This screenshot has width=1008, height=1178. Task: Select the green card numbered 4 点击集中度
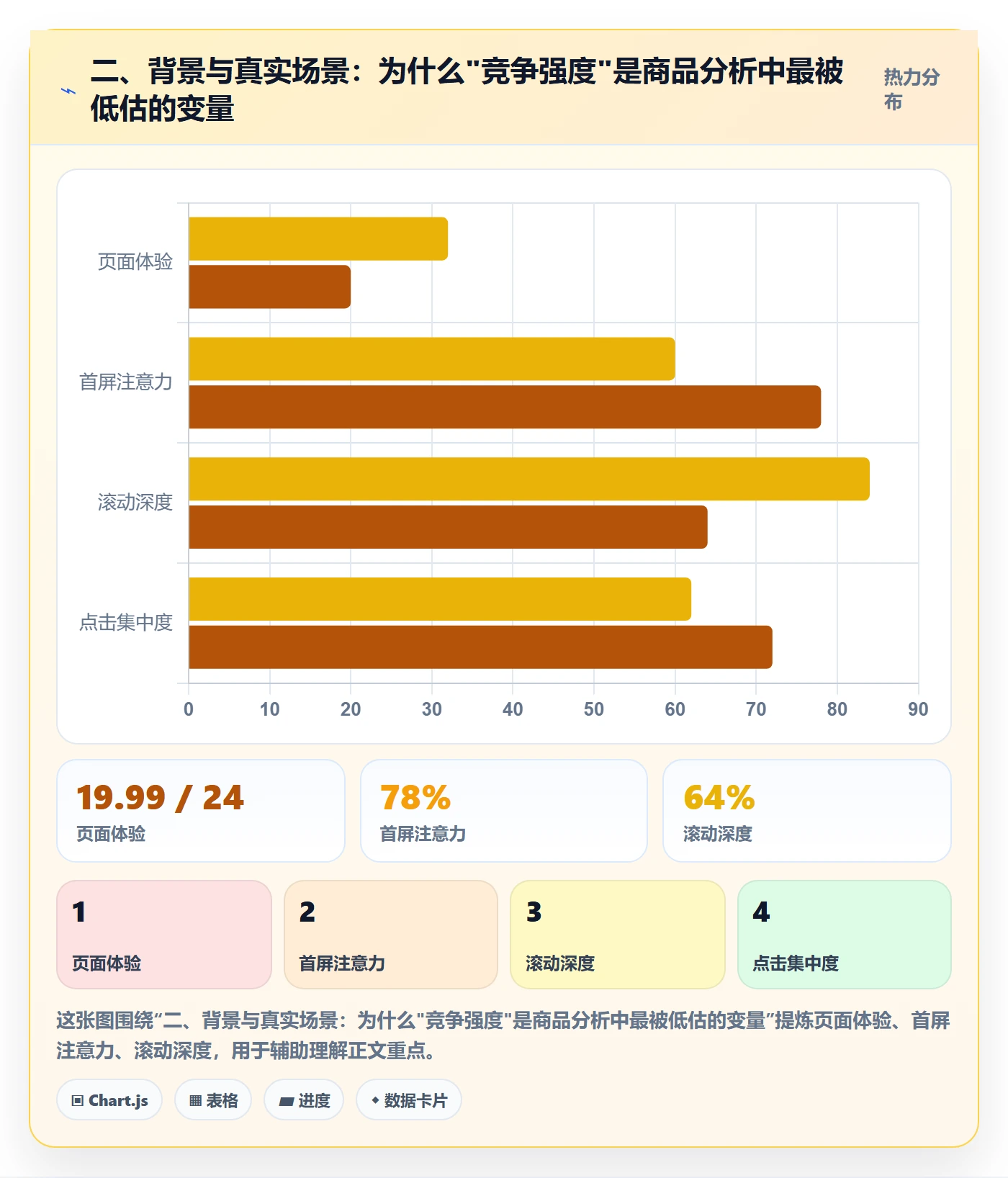click(845, 935)
